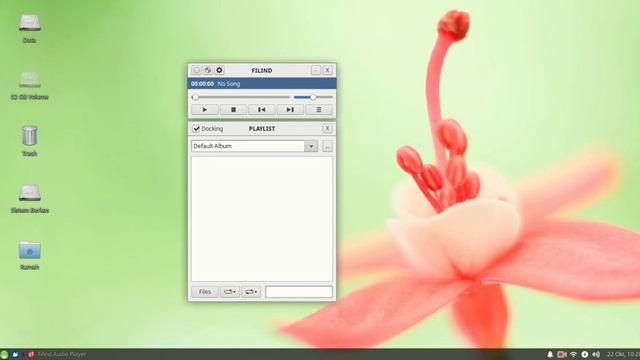
Task: Close the Filind player window
Action: click(327, 70)
